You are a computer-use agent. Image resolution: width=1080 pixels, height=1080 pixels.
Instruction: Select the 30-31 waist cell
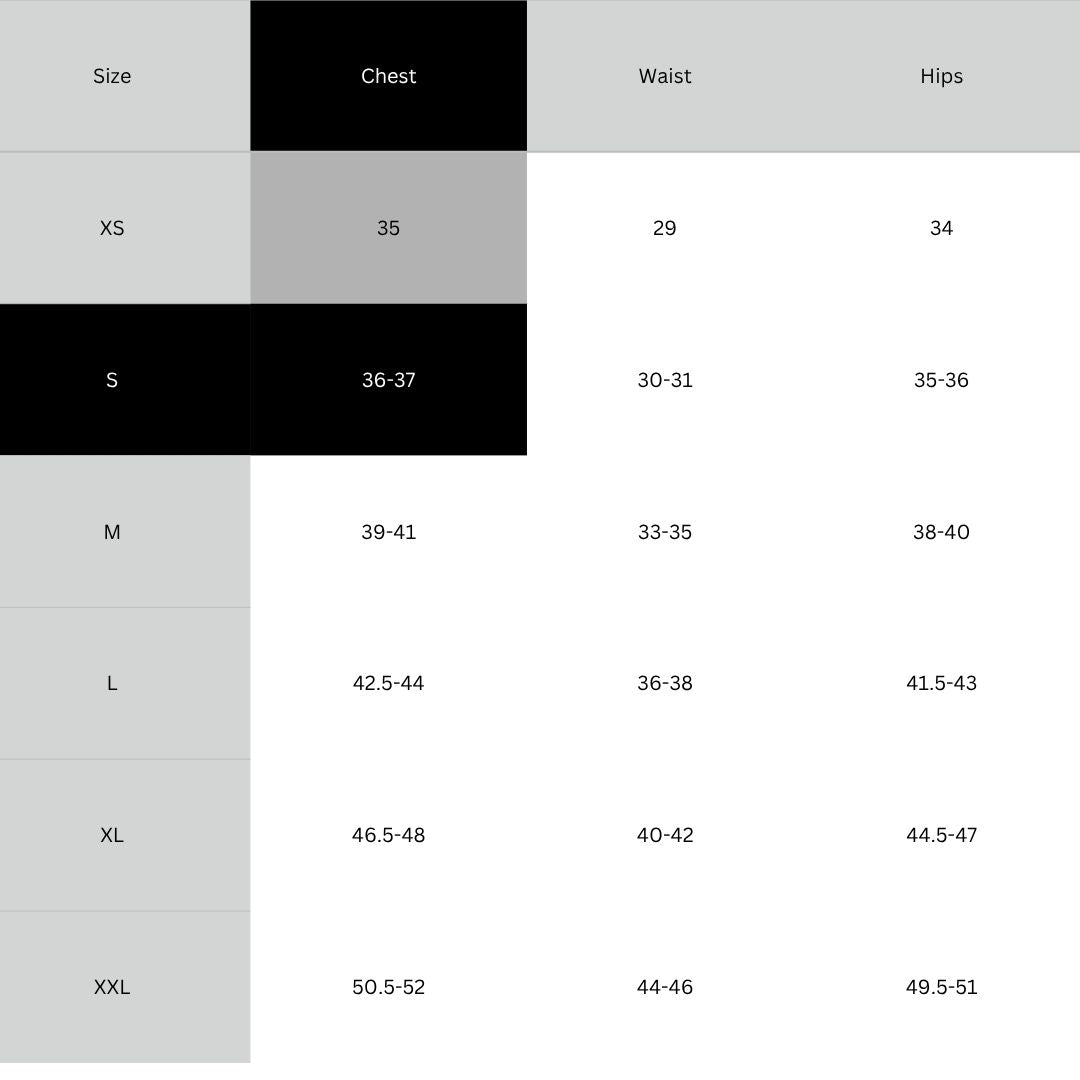[x=665, y=380]
